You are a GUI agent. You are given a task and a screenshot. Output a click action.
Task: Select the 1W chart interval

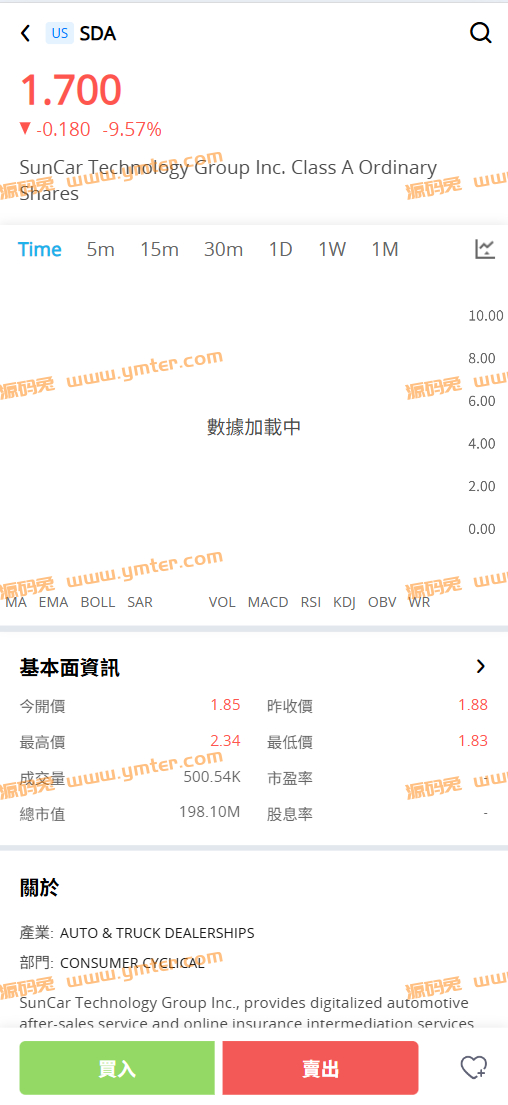(332, 249)
